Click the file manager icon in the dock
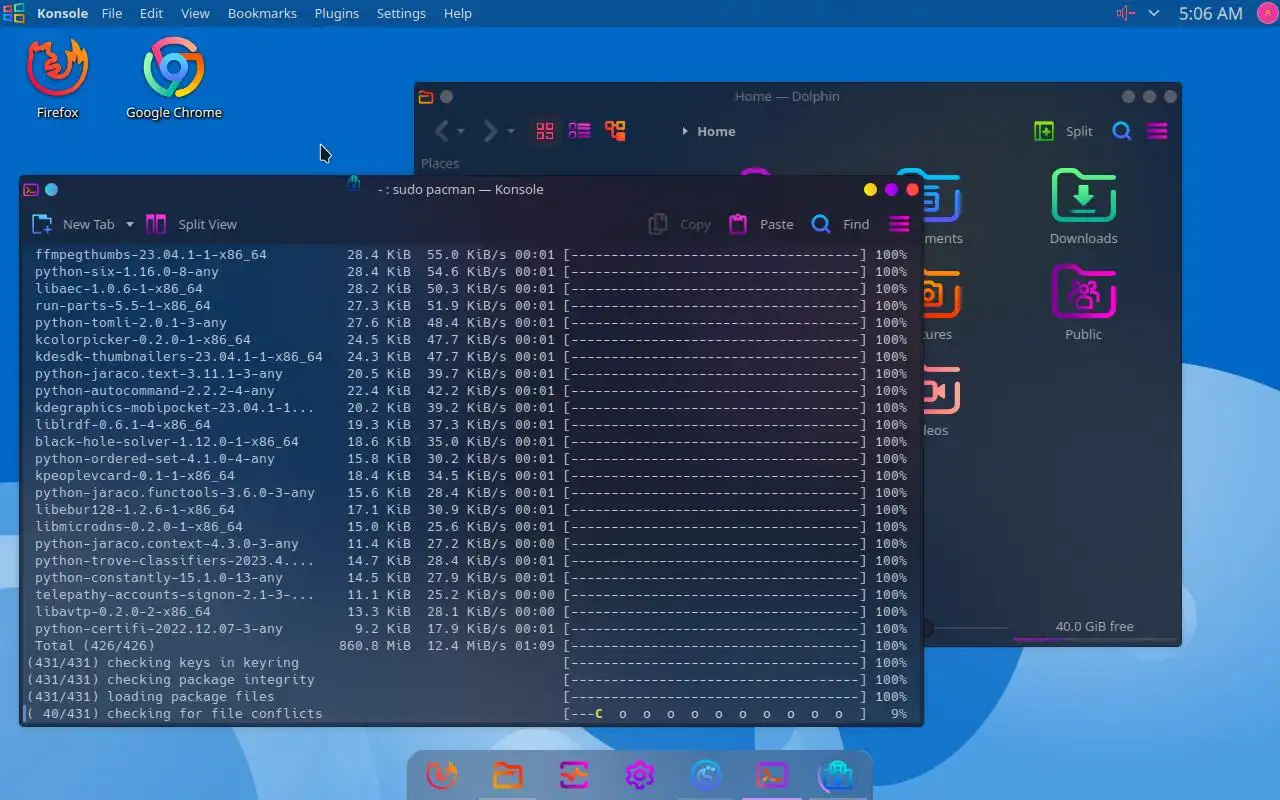 508,775
